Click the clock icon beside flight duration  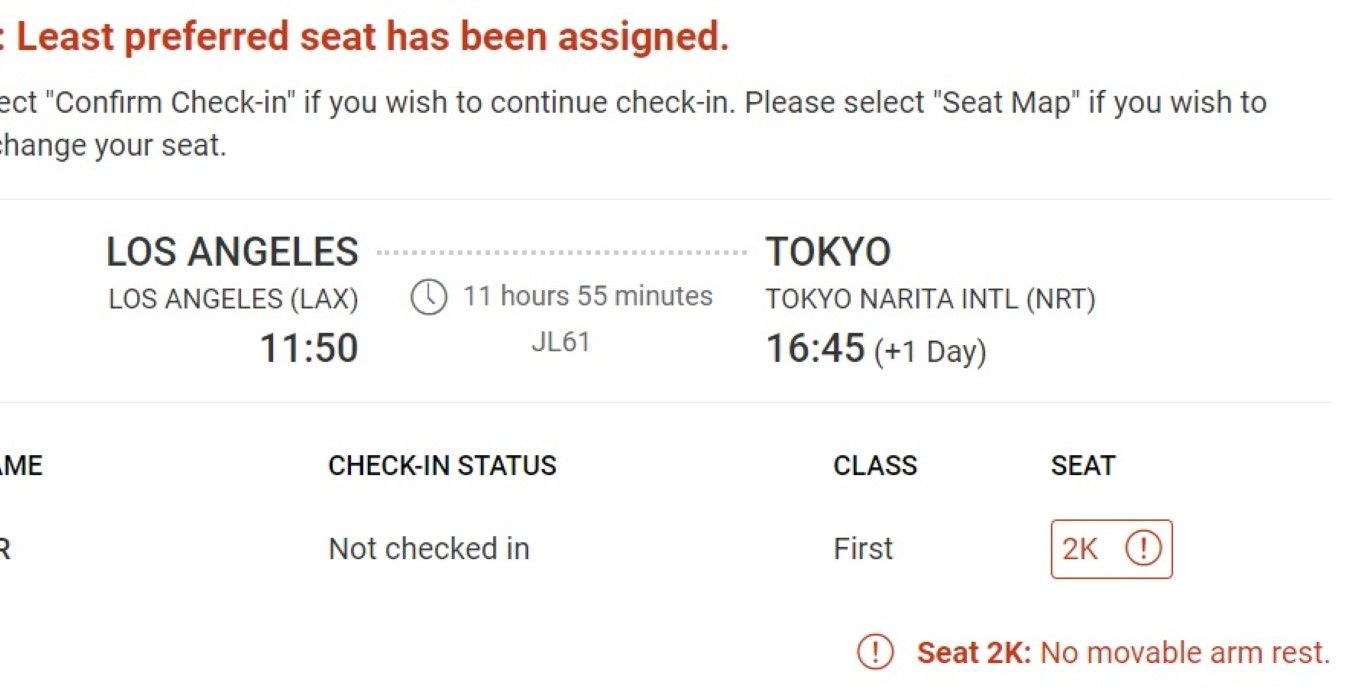429,298
